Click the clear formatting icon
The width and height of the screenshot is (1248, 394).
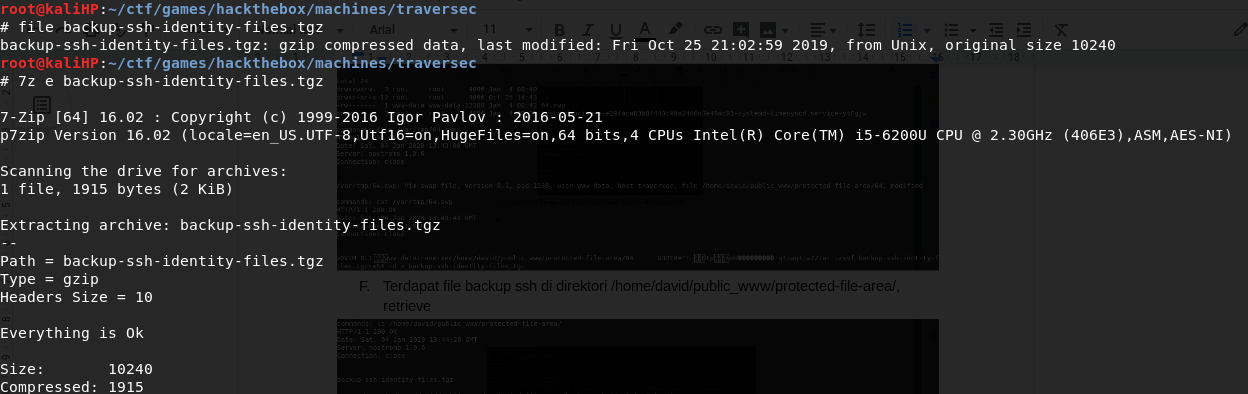[x=1061, y=29]
